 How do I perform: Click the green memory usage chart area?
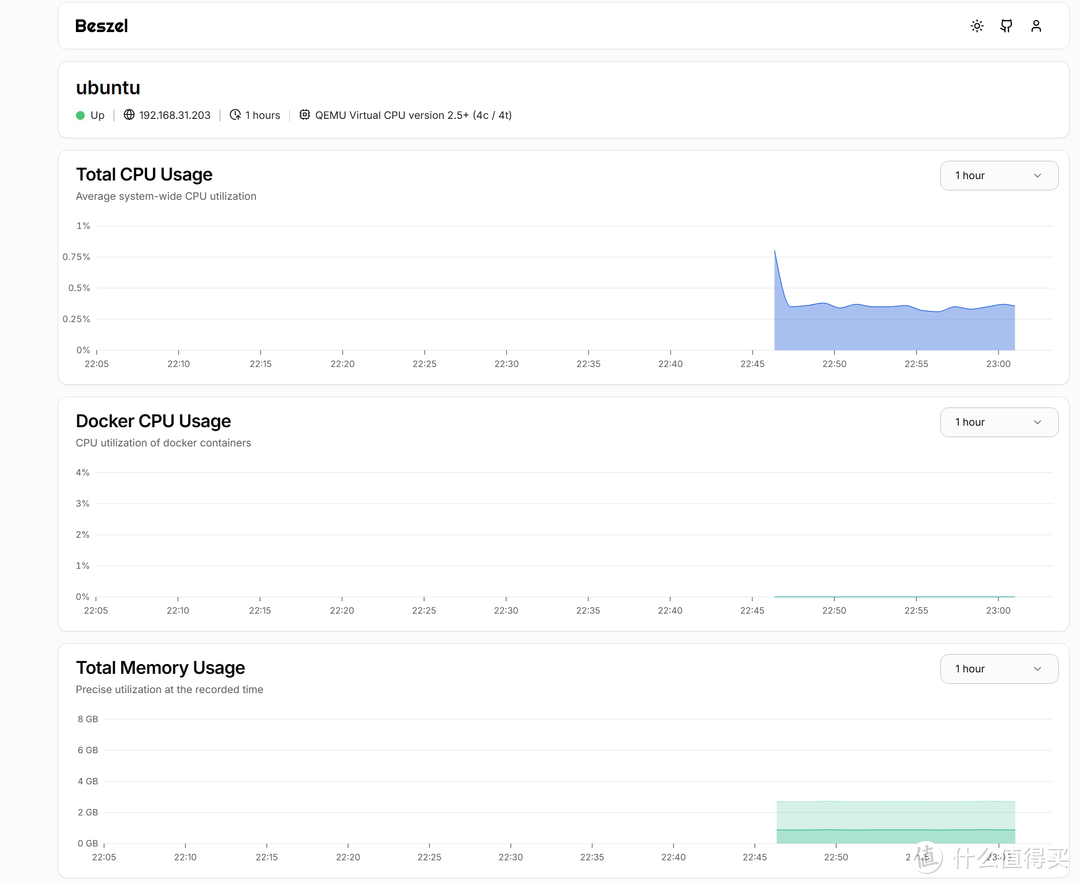point(895,822)
